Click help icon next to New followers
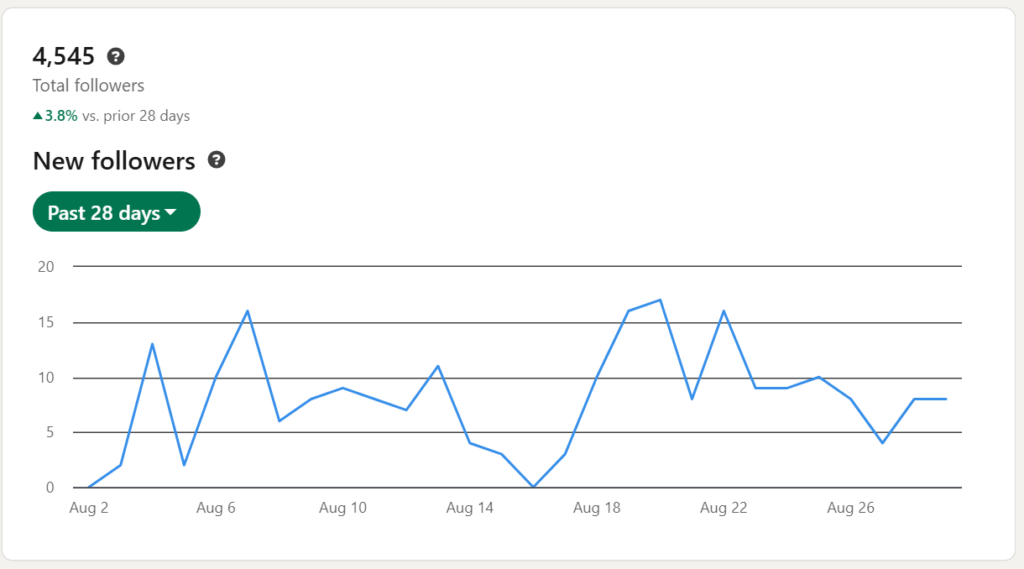This screenshot has height=569, width=1024. 216,160
